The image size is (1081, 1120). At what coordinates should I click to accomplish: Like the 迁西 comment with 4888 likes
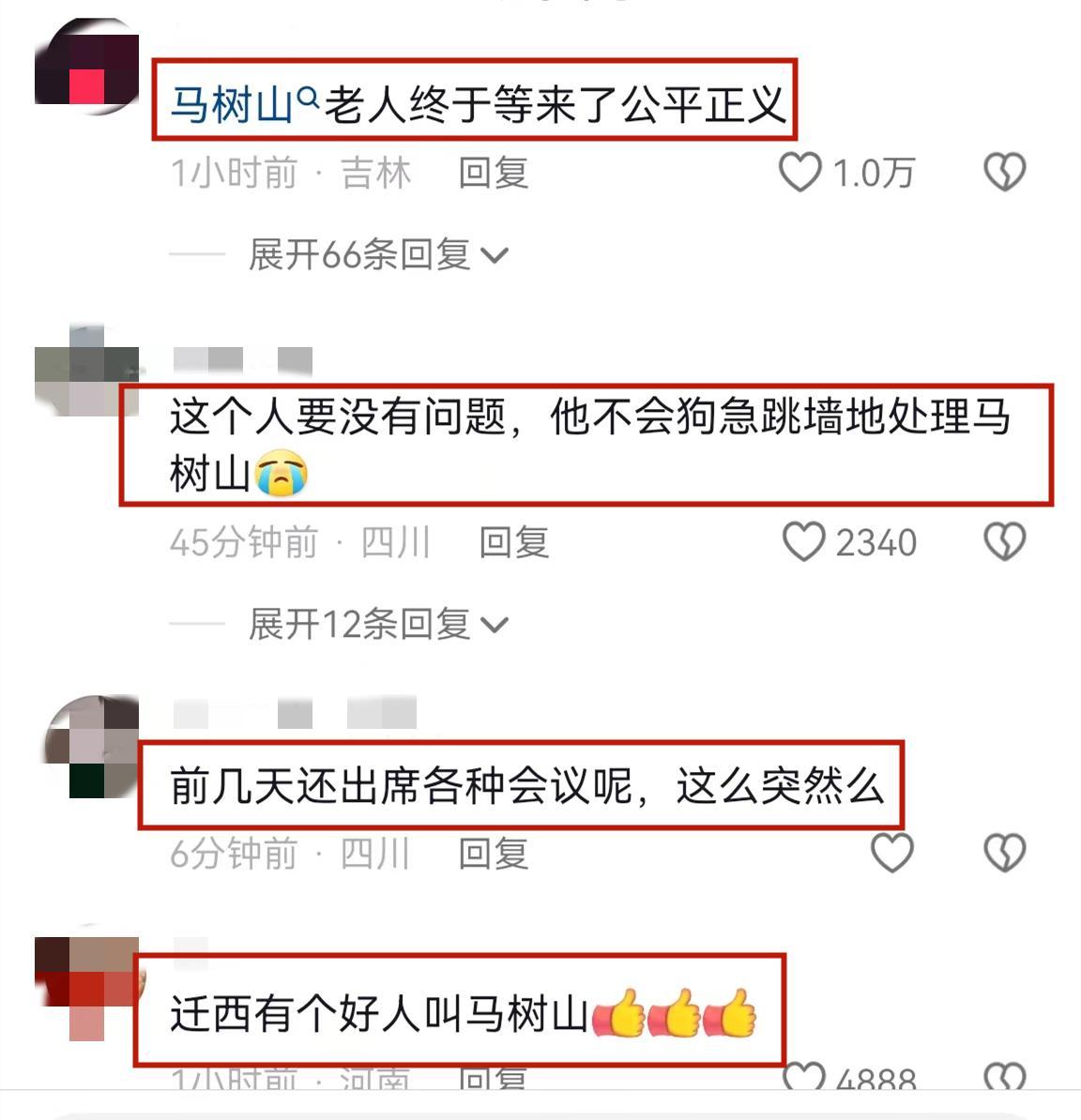[x=804, y=1077]
